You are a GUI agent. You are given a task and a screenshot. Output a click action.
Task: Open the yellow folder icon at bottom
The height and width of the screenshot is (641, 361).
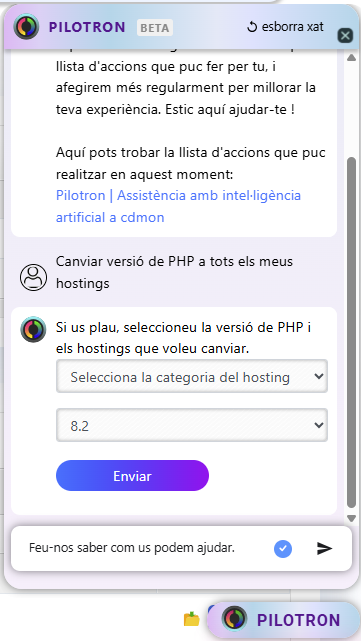[191, 619]
